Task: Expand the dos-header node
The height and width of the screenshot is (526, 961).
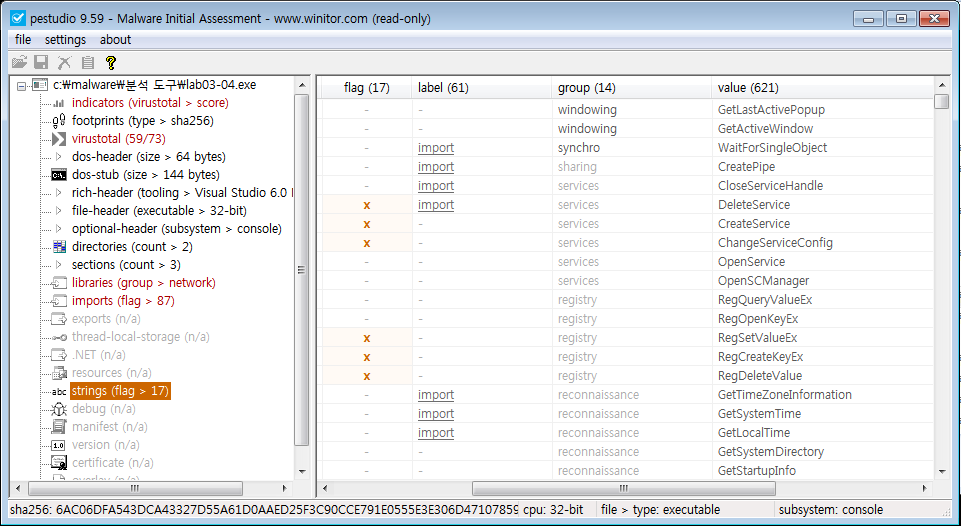Action: (59, 157)
